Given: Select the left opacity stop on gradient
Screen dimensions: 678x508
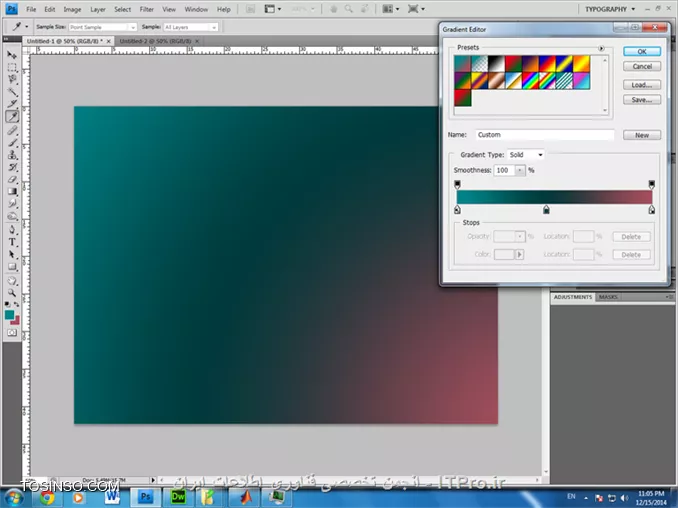Looking at the screenshot, I should click(457, 185).
